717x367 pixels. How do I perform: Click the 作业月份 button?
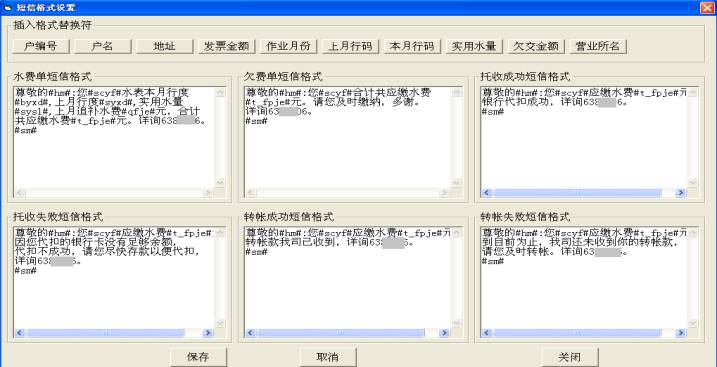pos(289,46)
